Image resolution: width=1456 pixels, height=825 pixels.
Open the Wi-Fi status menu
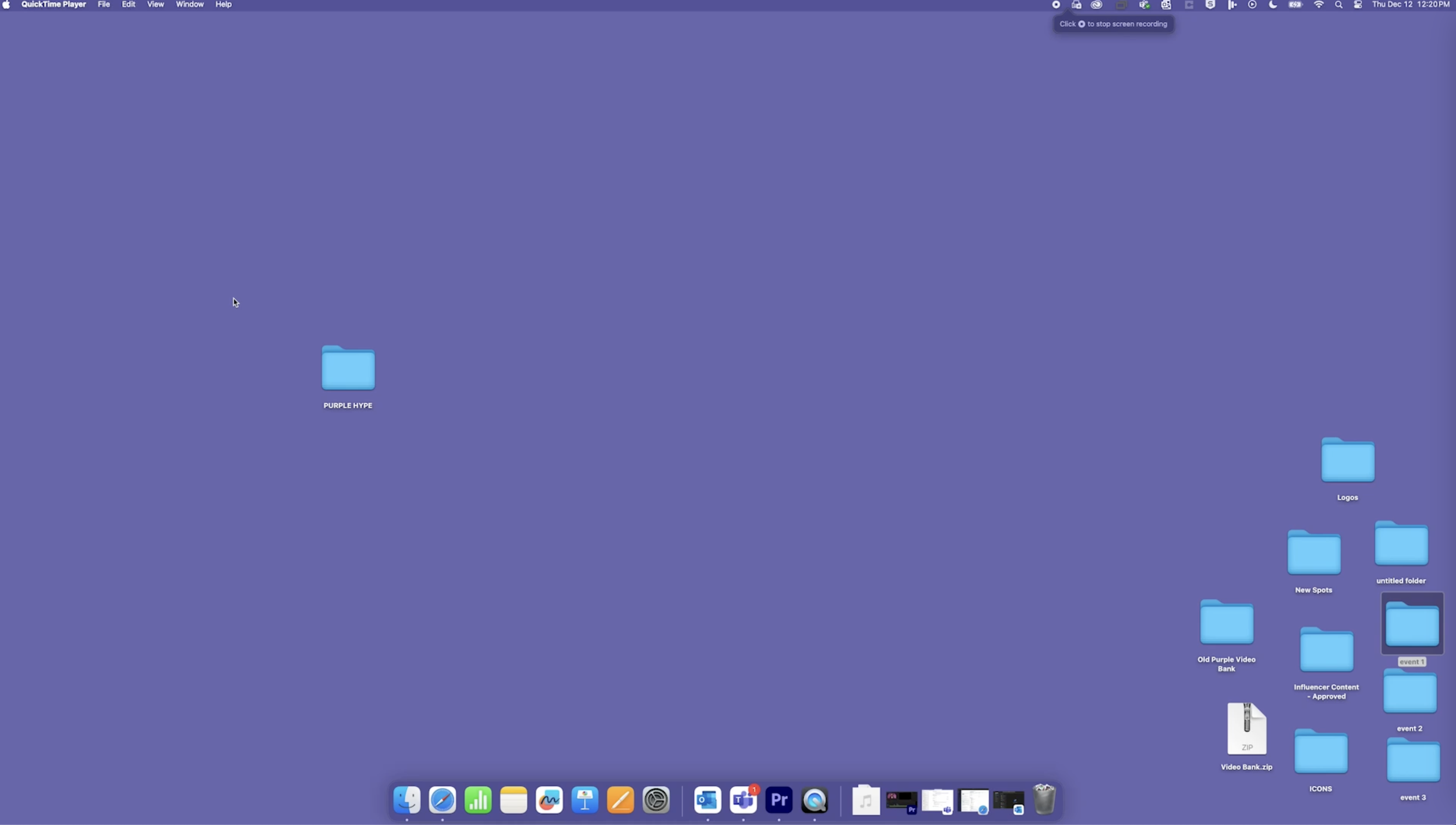(x=1319, y=5)
